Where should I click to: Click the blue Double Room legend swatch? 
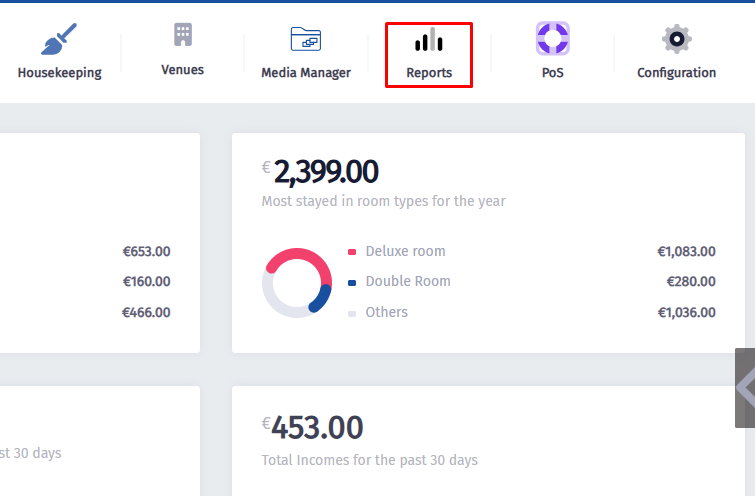[x=352, y=283]
